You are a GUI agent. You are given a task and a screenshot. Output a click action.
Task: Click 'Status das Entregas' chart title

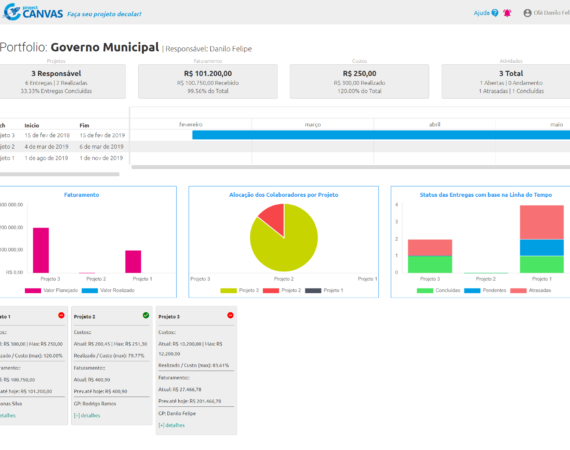pos(486,195)
